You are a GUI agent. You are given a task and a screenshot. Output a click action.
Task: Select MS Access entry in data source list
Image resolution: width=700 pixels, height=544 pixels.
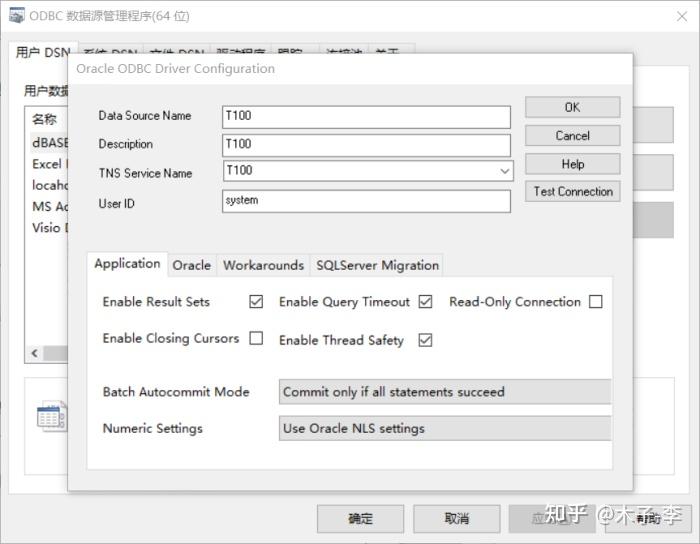(x=50, y=206)
